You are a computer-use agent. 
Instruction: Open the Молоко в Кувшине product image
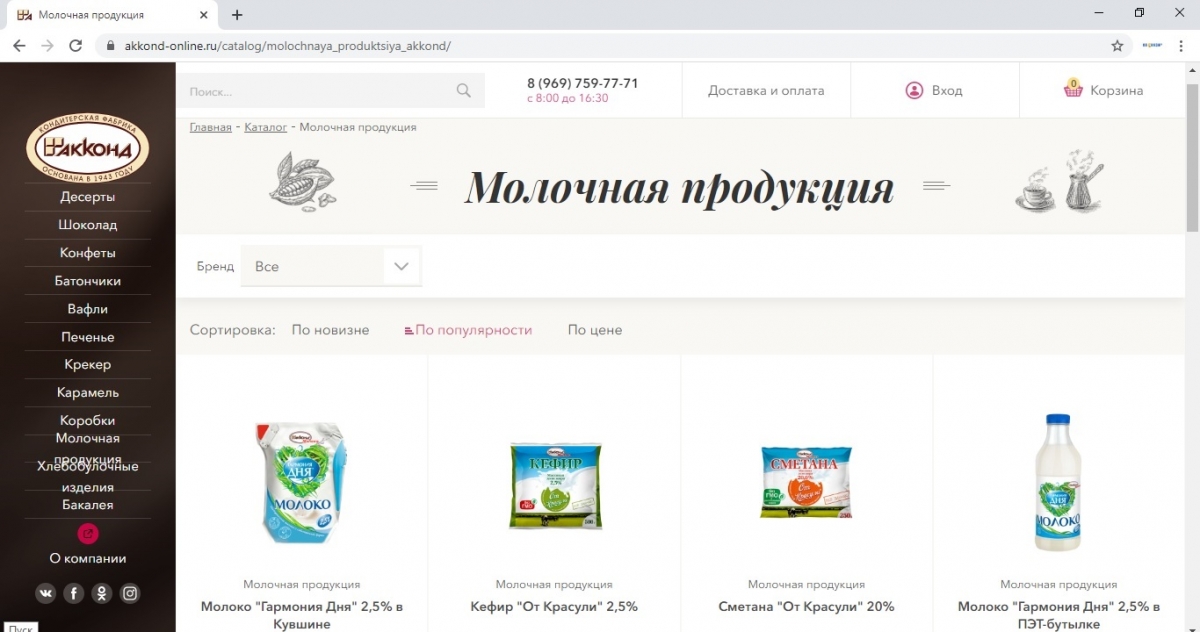coord(302,484)
